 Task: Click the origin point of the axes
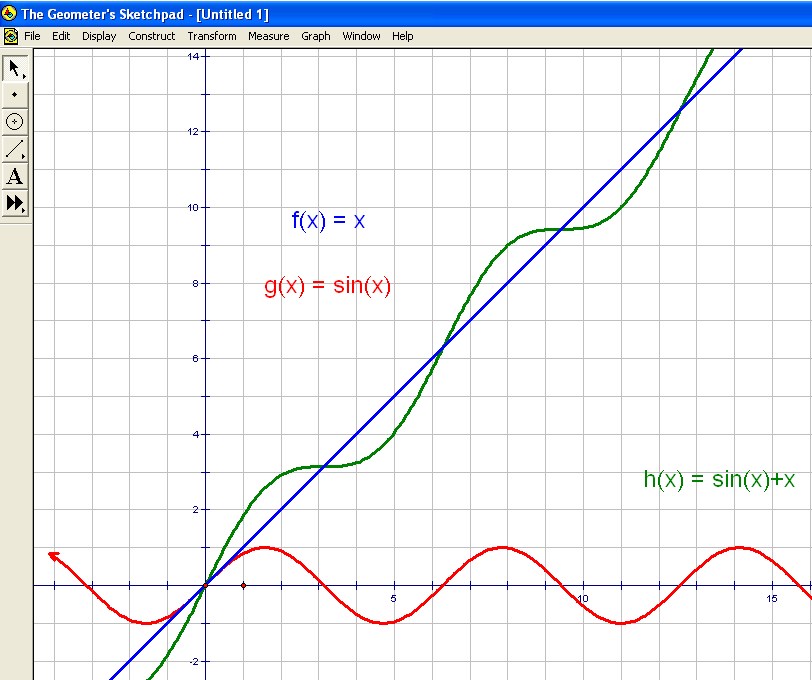pyautogui.click(x=206, y=585)
